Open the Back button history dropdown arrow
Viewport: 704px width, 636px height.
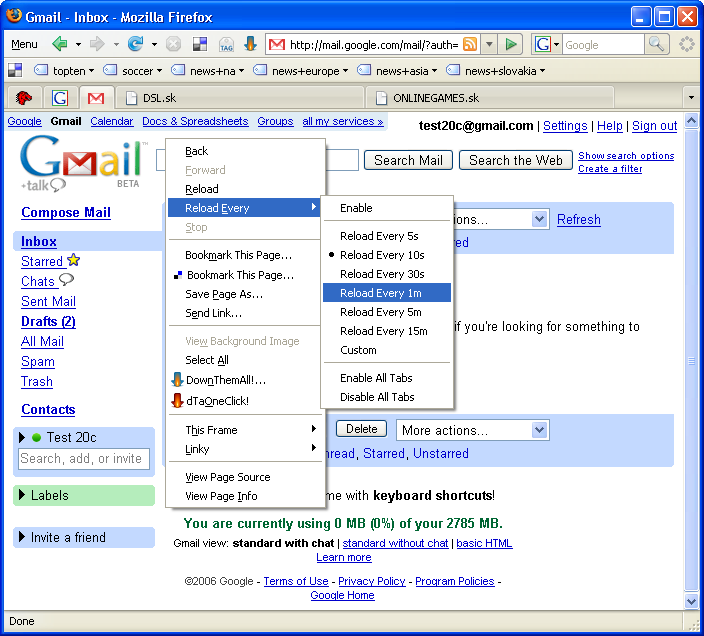(x=78, y=44)
